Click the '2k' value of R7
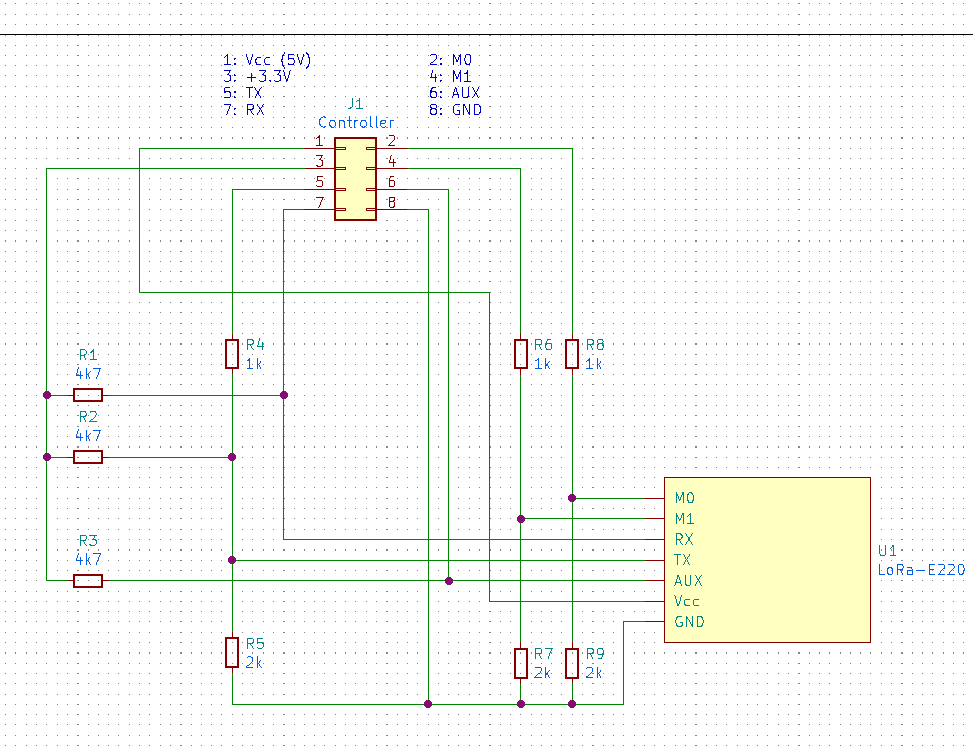The width and height of the screenshot is (973, 747). click(x=542, y=673)
